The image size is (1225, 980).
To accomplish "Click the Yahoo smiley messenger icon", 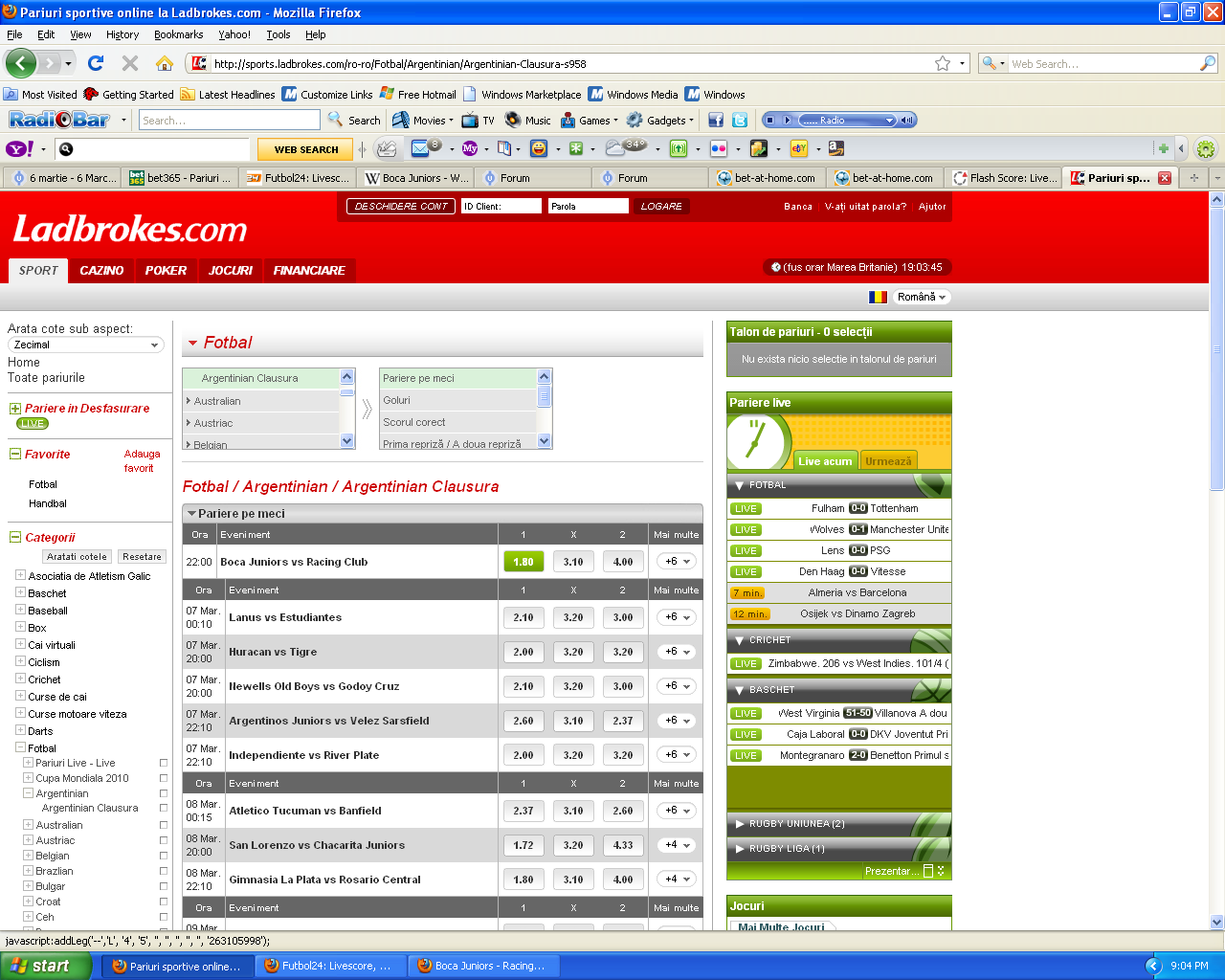I will (540, 148).
